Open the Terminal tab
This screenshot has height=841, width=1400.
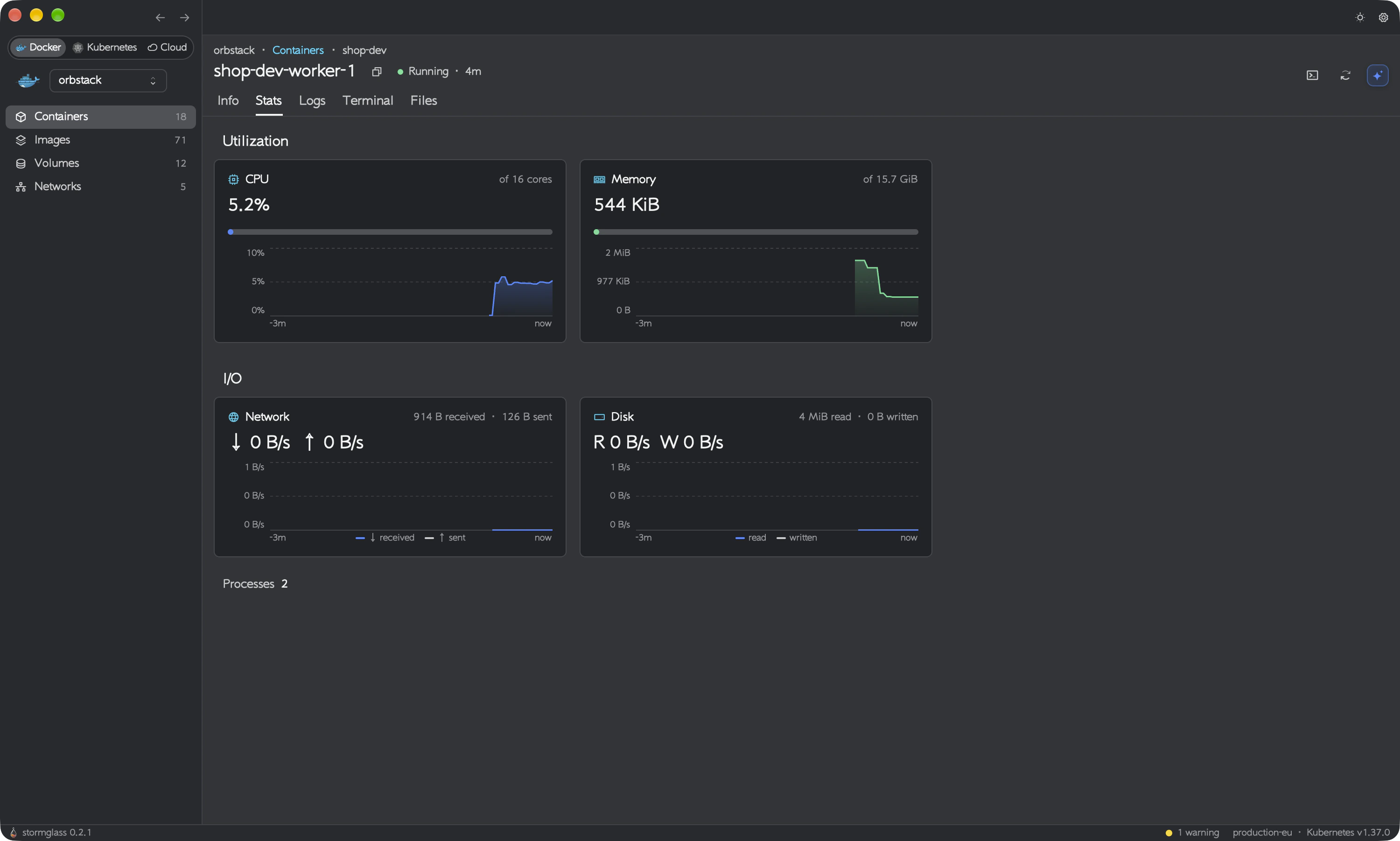point(368,100)
